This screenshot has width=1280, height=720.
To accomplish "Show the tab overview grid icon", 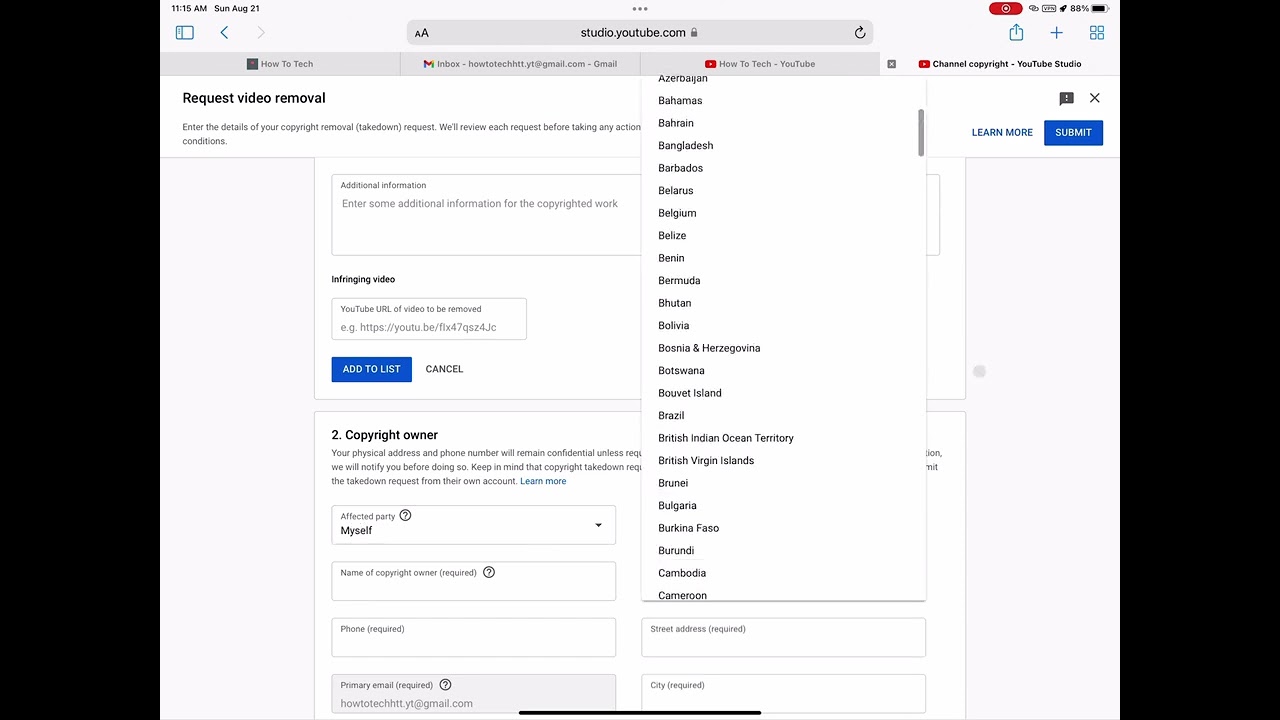I will (x=1097, y=33).
